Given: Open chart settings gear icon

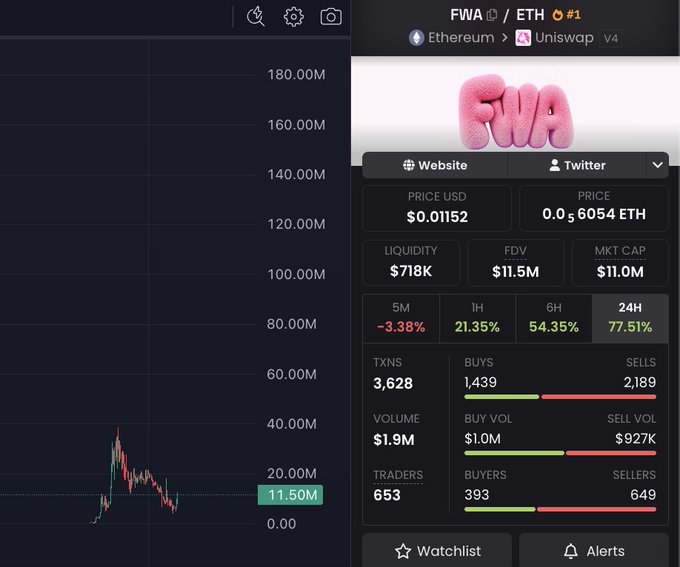Looking at the screenshot, I should (x=294, y=17).
